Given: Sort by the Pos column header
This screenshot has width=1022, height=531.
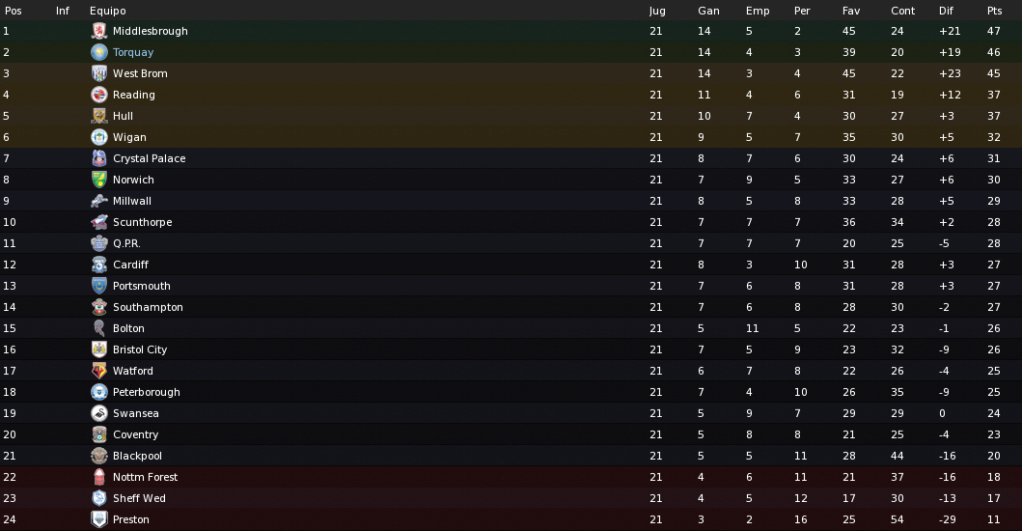Looking at the screenshot, I should [x=13, y=10].
